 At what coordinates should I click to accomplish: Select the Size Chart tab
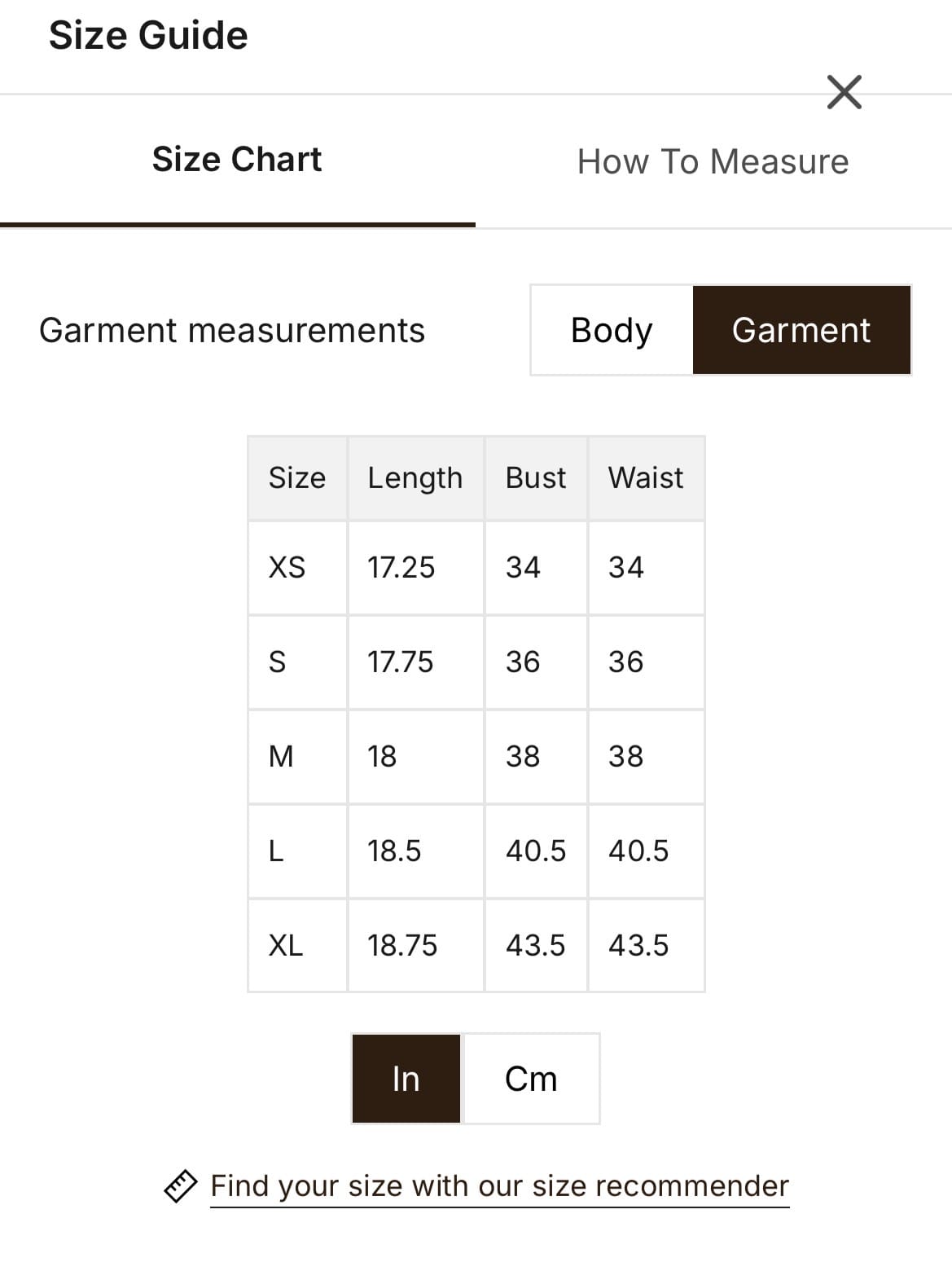click(237, 160)
